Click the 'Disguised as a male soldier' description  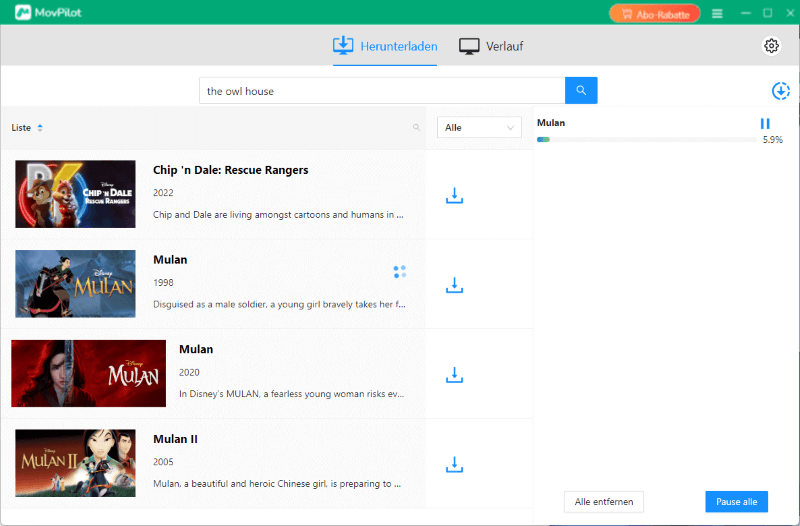(280, 305)
